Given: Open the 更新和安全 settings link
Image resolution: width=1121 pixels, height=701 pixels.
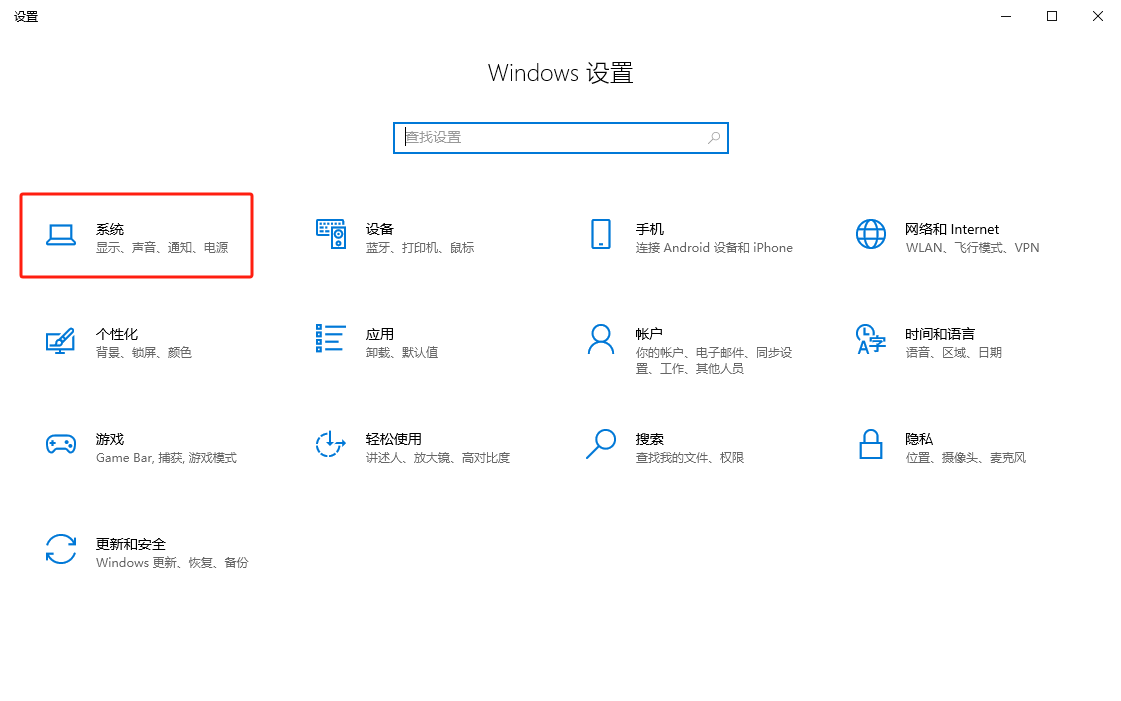Looking at the screenshot, I should pos(130,544).
